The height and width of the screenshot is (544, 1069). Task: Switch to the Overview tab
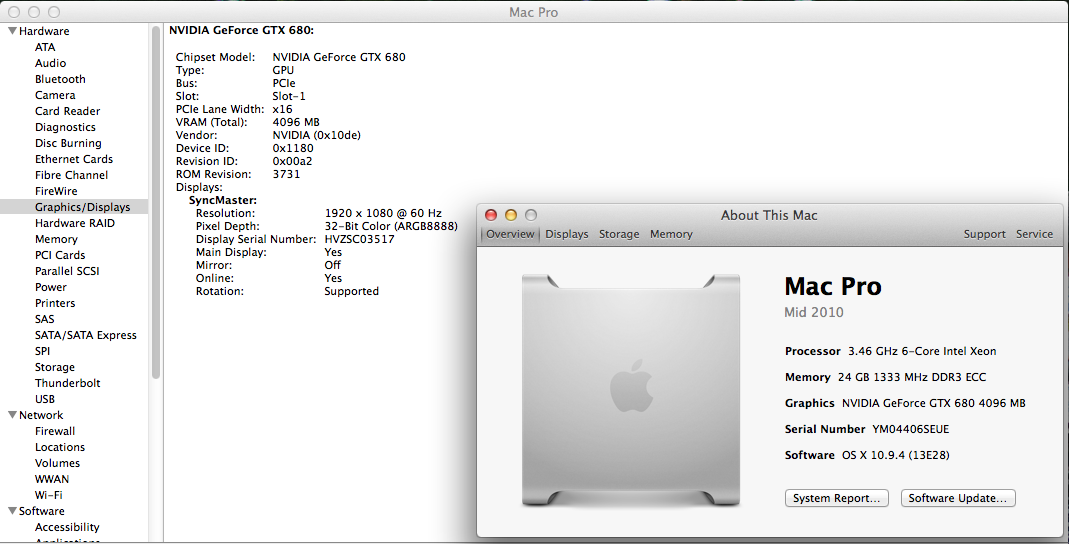click(x=510, y=234)
